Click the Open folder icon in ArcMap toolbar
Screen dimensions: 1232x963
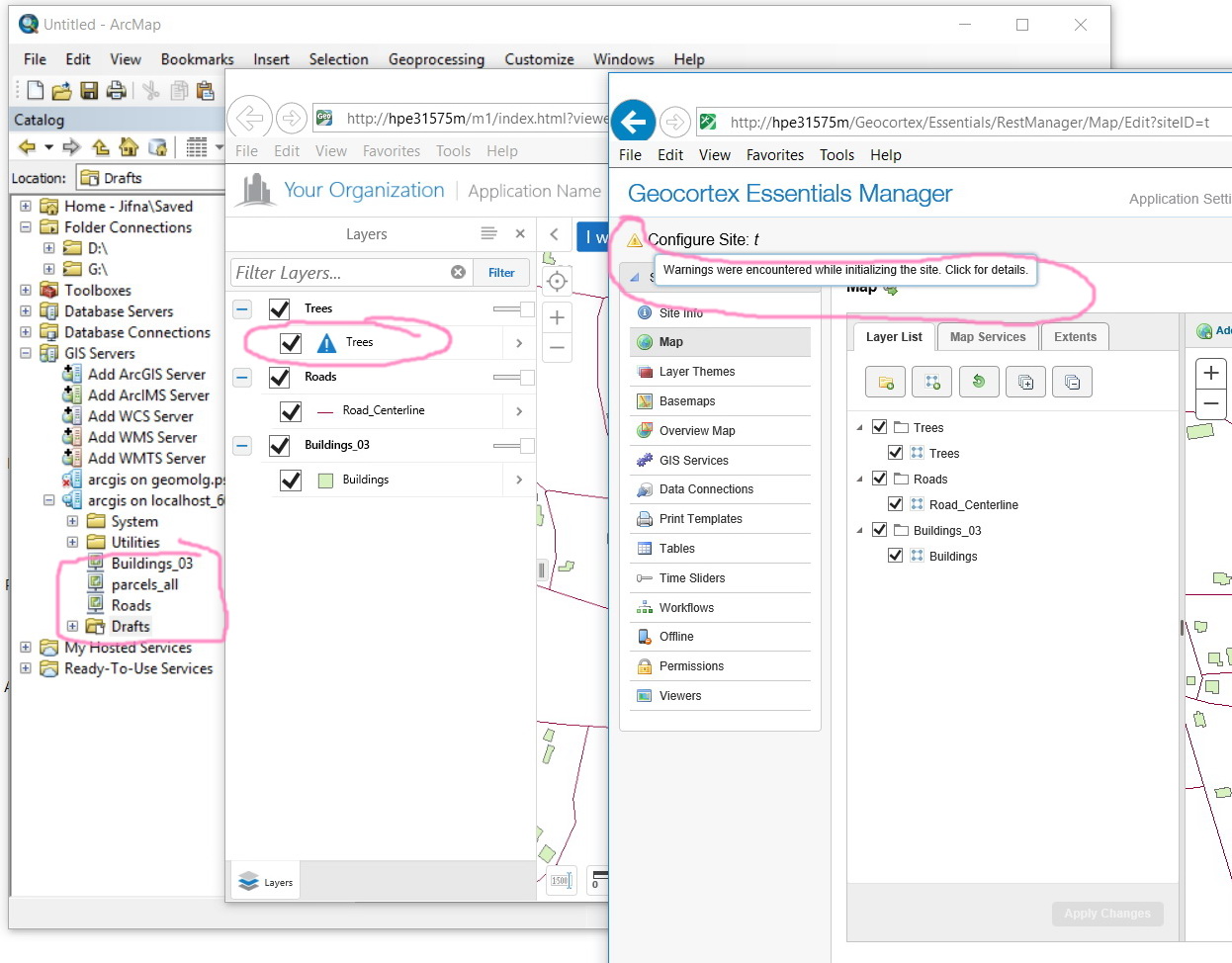pyautogui.click(x=61, y=91)
